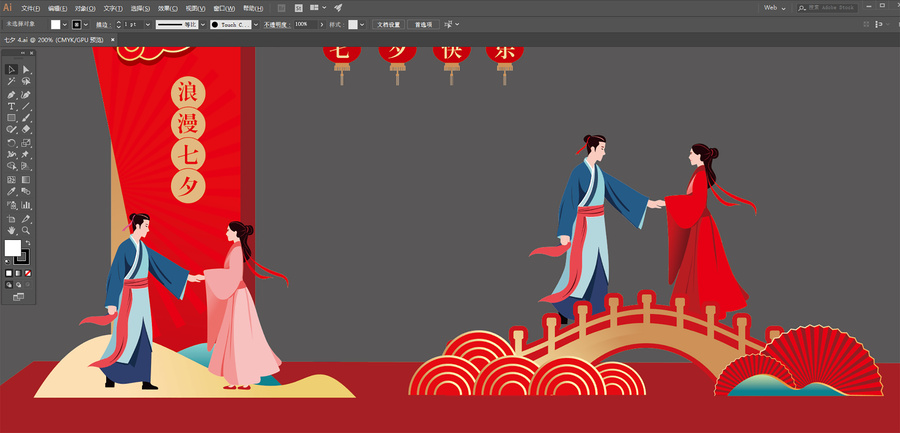This screenshot has width=900, height=433.
Task: Select the Gradient tool
Action: tap(26, 180)
